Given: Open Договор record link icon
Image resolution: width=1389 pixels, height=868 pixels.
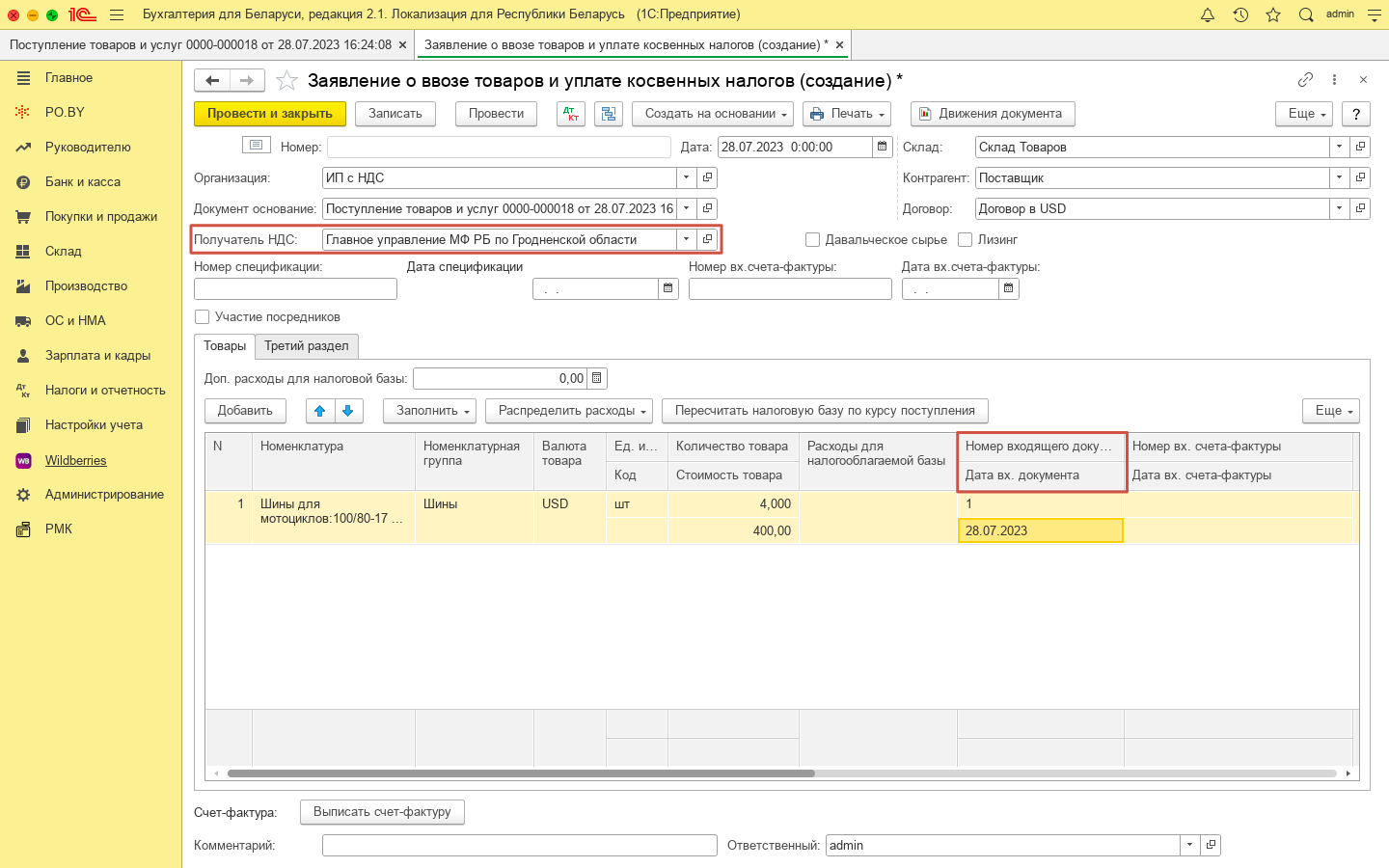Looking at the screenshot, I should tap(1360, 208).
